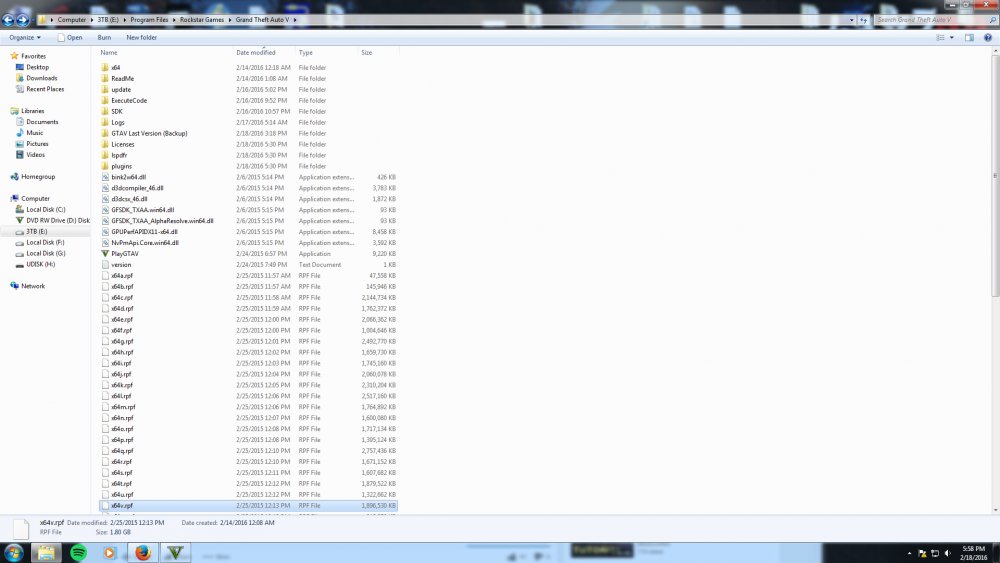Select the DVD RW Drive (D:) entry
The height and width of the screenshot is (563, 1000).
click(57, 220)
